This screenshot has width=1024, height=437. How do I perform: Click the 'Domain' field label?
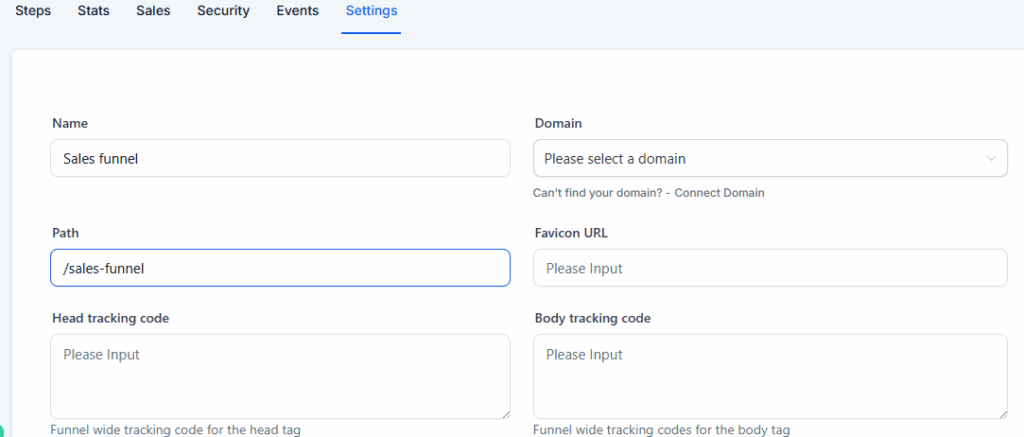click(x=558, y=123)
